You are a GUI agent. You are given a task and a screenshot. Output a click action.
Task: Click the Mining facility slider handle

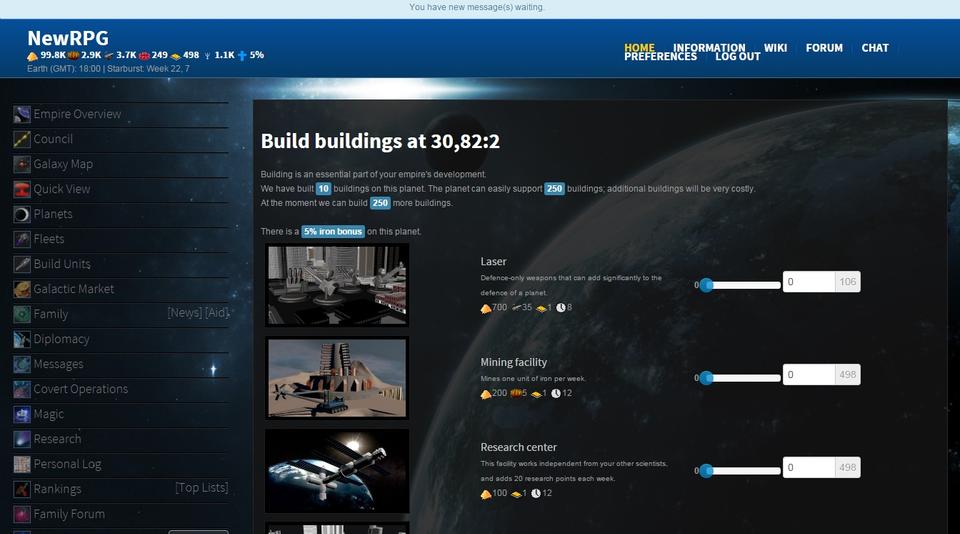point(707,378)
